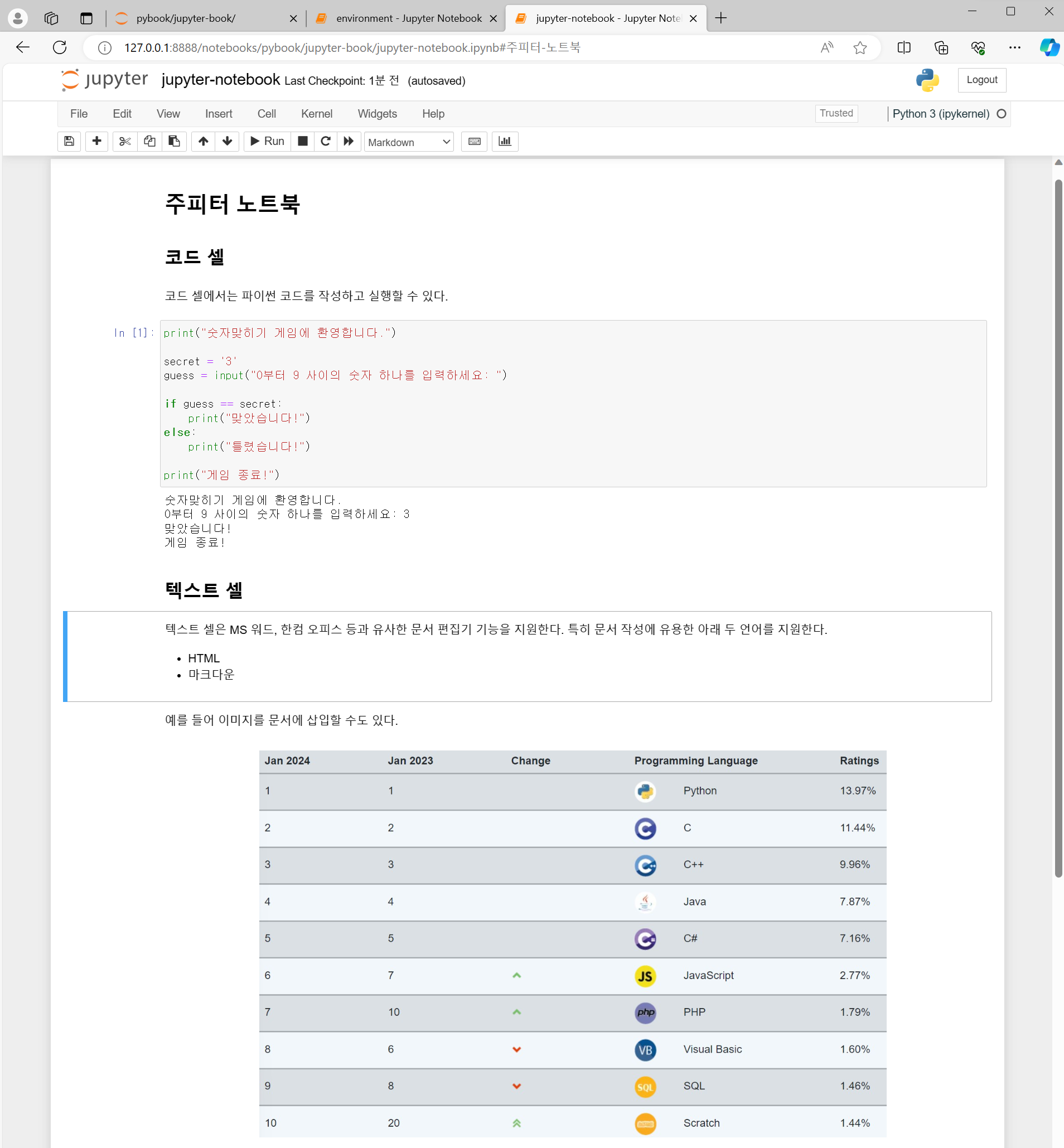Run the selected cell
Screen dimensions: 1064x1148
click(x=267, y=141)
